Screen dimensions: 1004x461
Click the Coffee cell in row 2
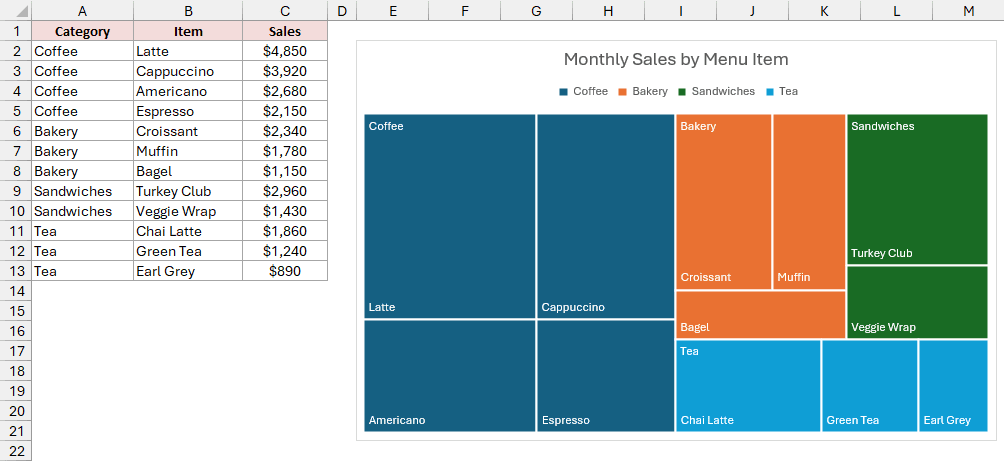tap(83, 51)
